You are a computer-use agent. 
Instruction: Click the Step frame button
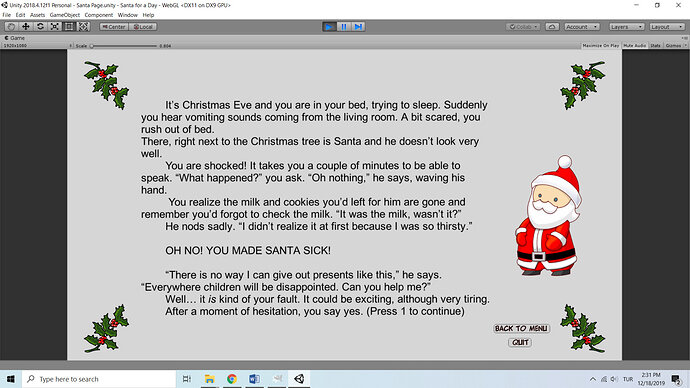point(358,27)
